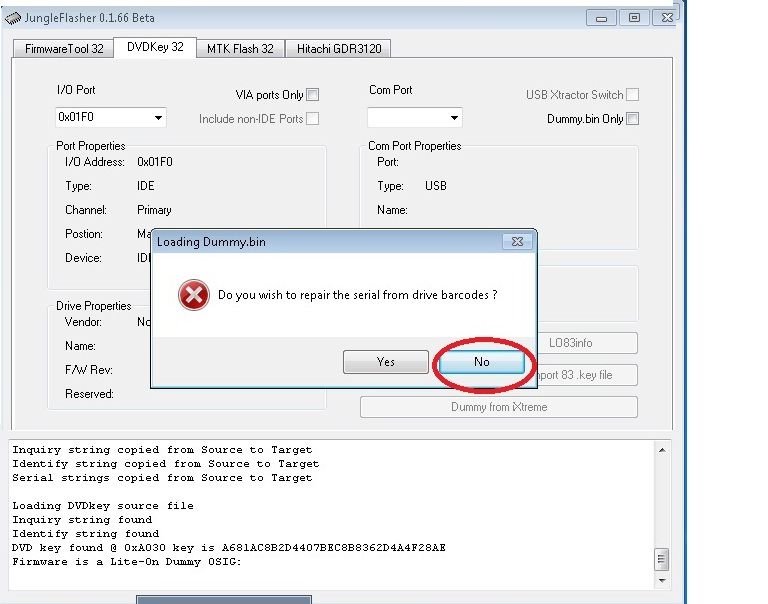The height and width of the screenshot is (604, 768).
Task: Open the MTK Flash 32 tab
Action: [x=240, y=48]
